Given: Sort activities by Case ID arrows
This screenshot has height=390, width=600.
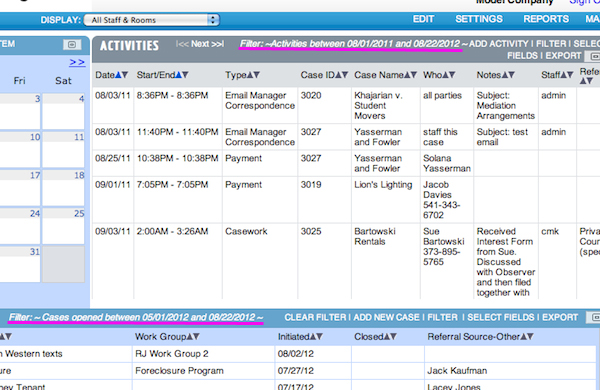Looking at the screenshot, I should pos(342,75).
